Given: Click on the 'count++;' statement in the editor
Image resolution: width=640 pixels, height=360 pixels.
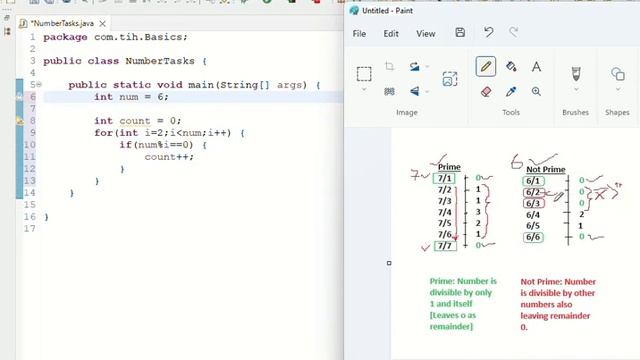Looking at the screenshot, I should (169, 157).
